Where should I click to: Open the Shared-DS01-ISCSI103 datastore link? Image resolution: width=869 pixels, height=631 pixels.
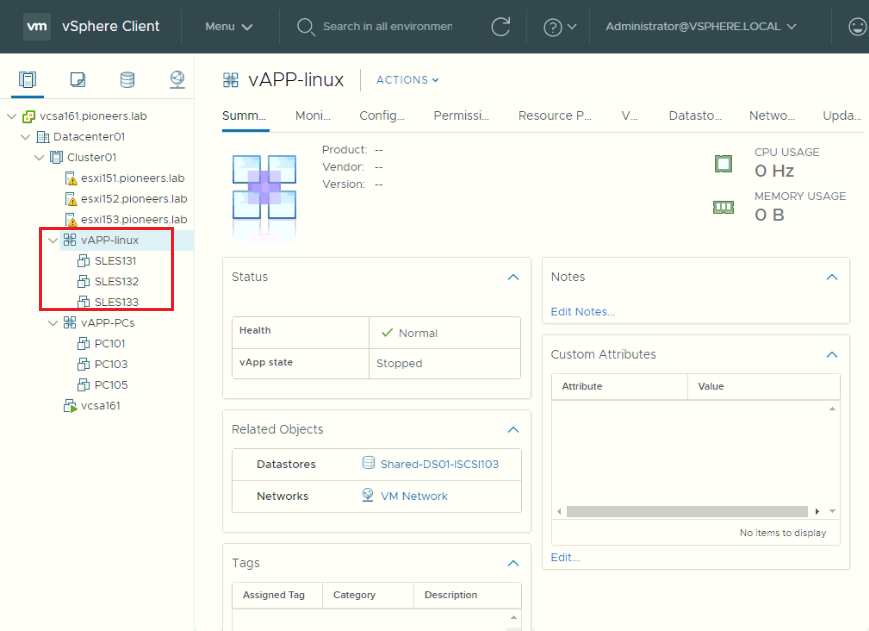pos(439,464)
